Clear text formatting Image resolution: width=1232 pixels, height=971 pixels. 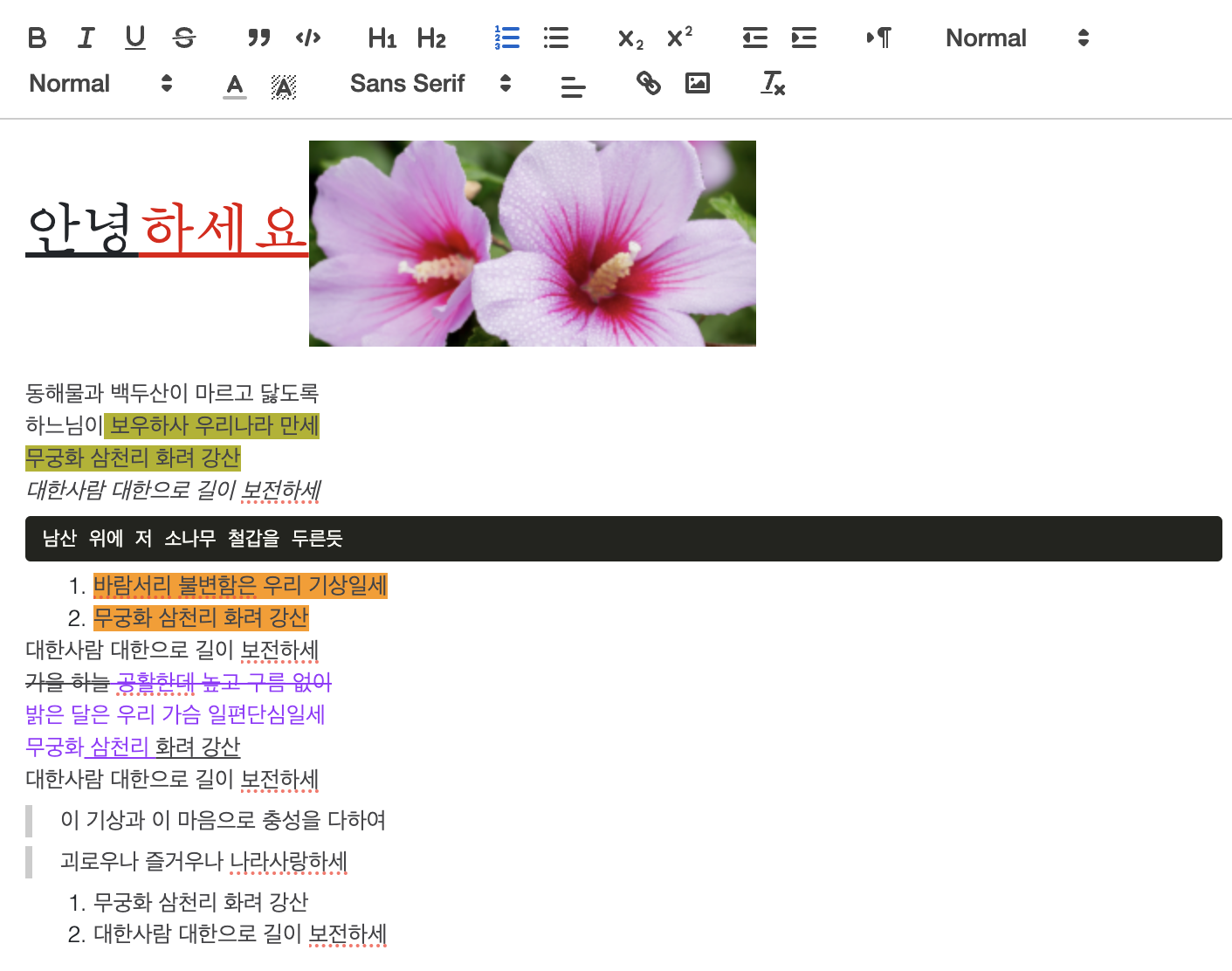(x=773, y=83)
